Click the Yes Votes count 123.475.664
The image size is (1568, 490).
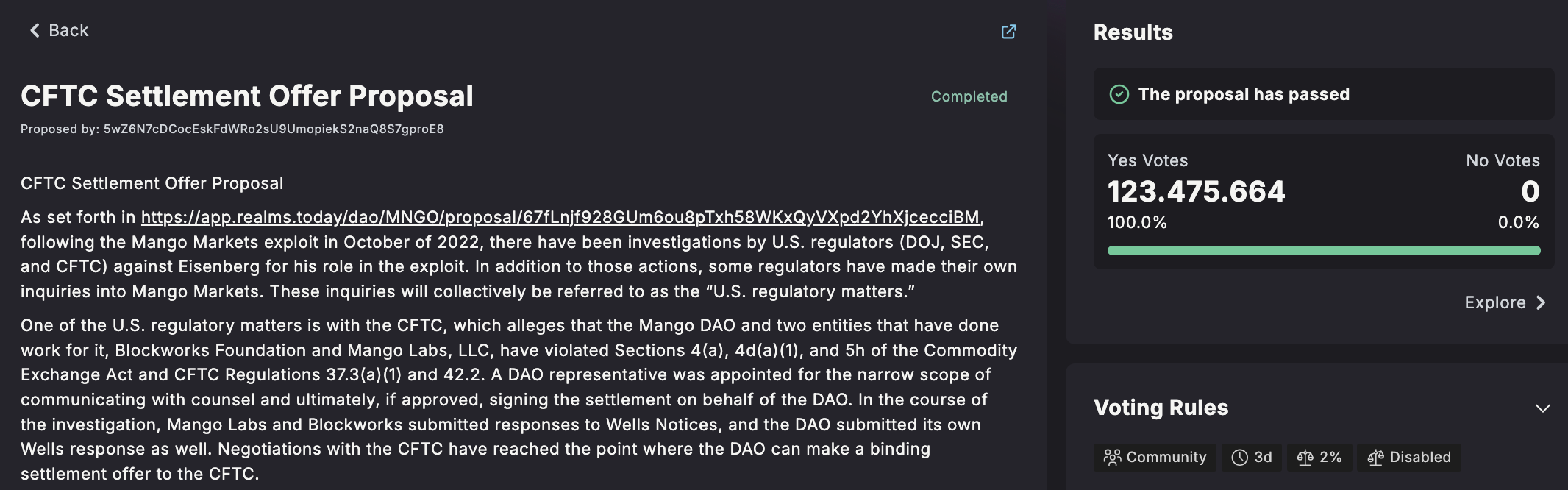pyautogui.click(x=1197, y=191)
